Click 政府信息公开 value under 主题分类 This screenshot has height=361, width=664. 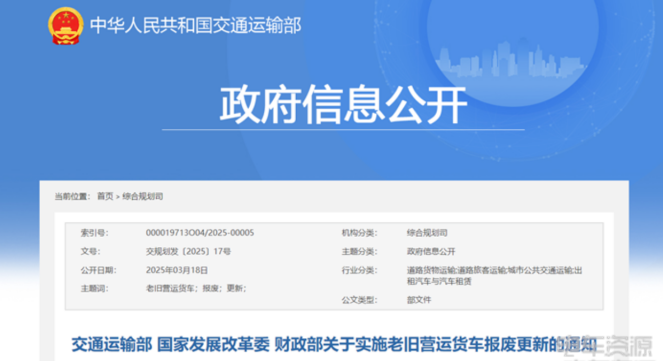[431, 251]
